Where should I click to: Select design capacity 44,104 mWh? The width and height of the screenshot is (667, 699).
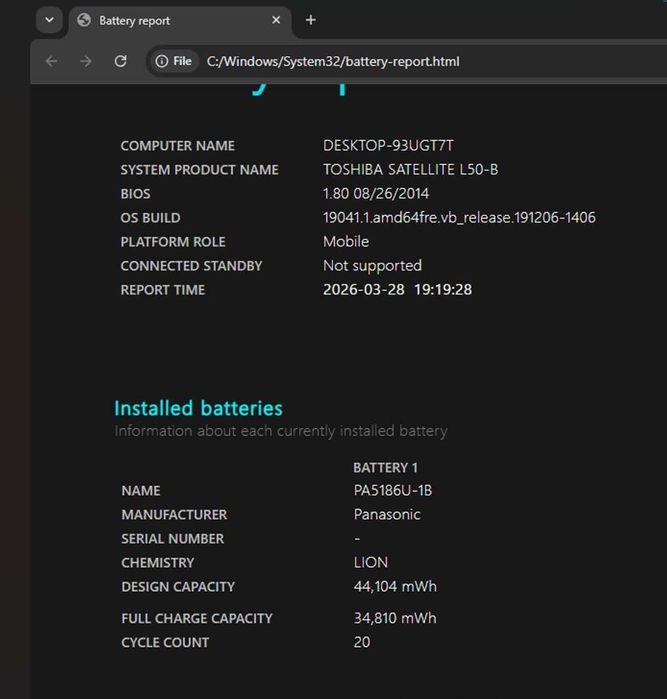[395, 586]
